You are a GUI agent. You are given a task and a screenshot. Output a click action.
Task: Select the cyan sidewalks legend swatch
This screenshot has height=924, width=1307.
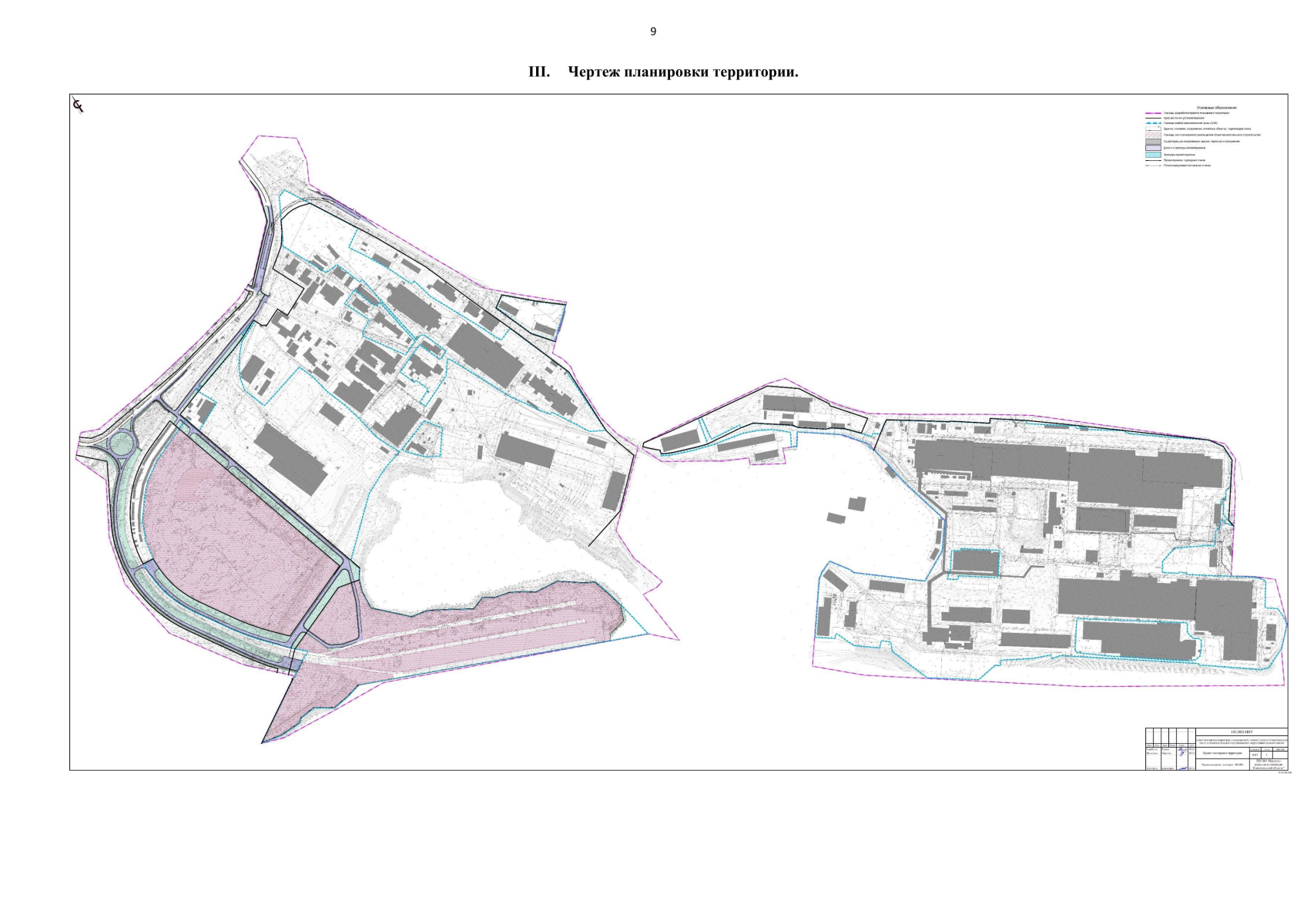pos(1153,155)
